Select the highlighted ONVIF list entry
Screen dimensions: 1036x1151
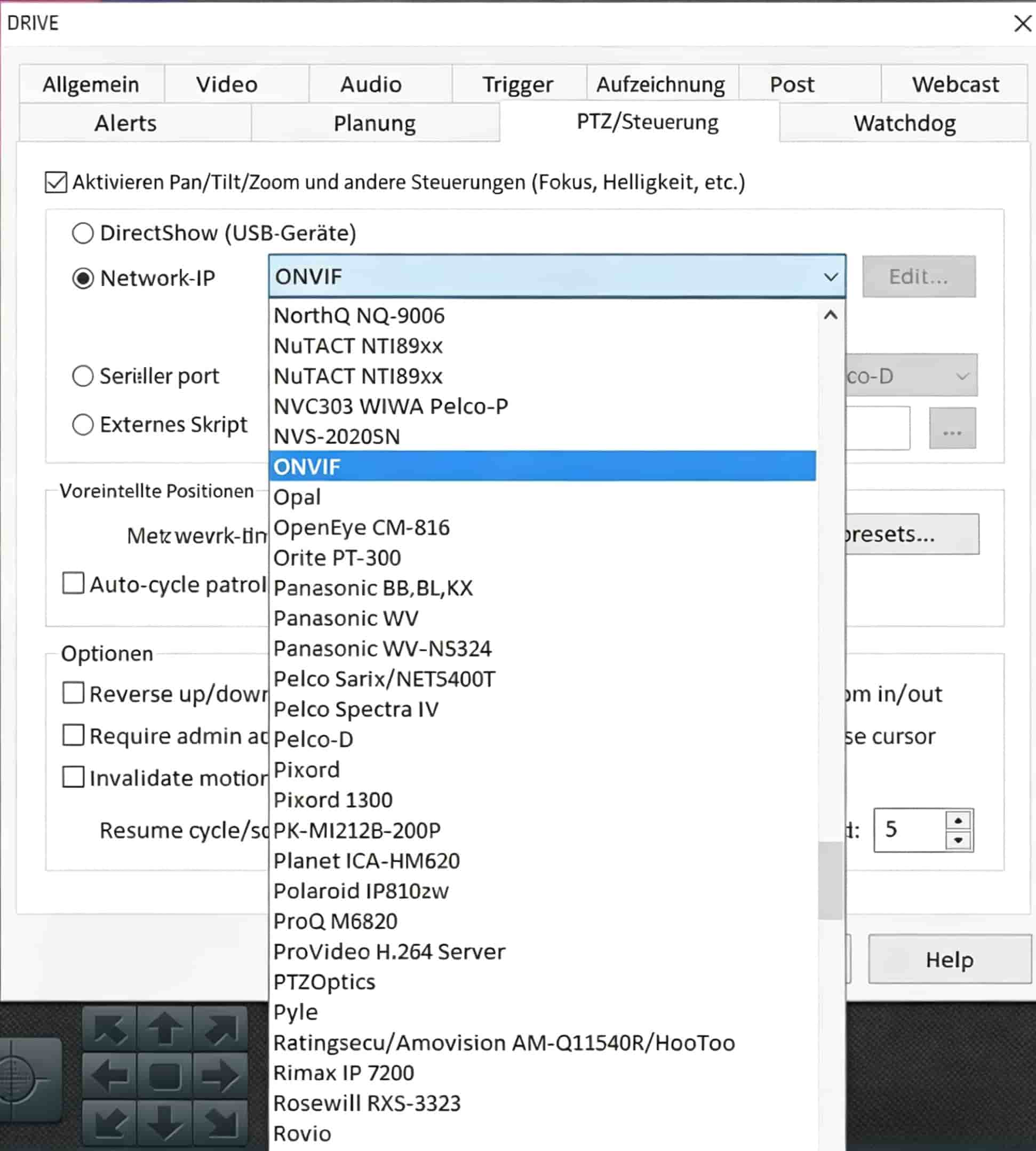543,467
